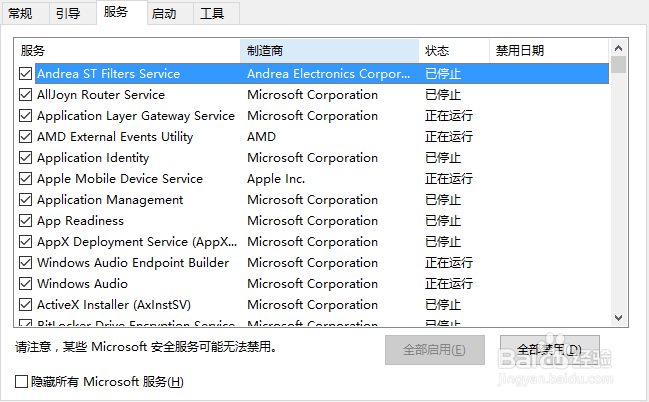Select the Windows Audio row name

82,284
